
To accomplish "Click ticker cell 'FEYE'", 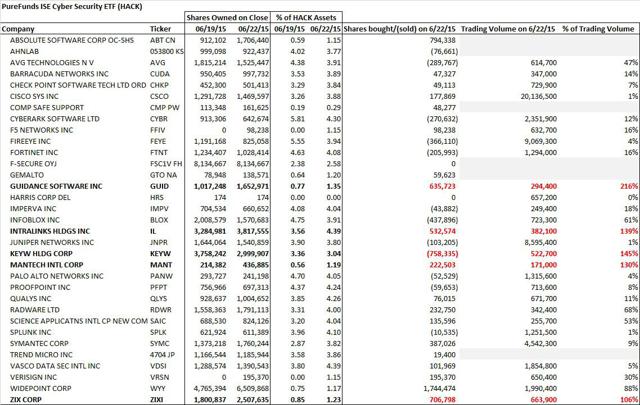I will (158, 141).
